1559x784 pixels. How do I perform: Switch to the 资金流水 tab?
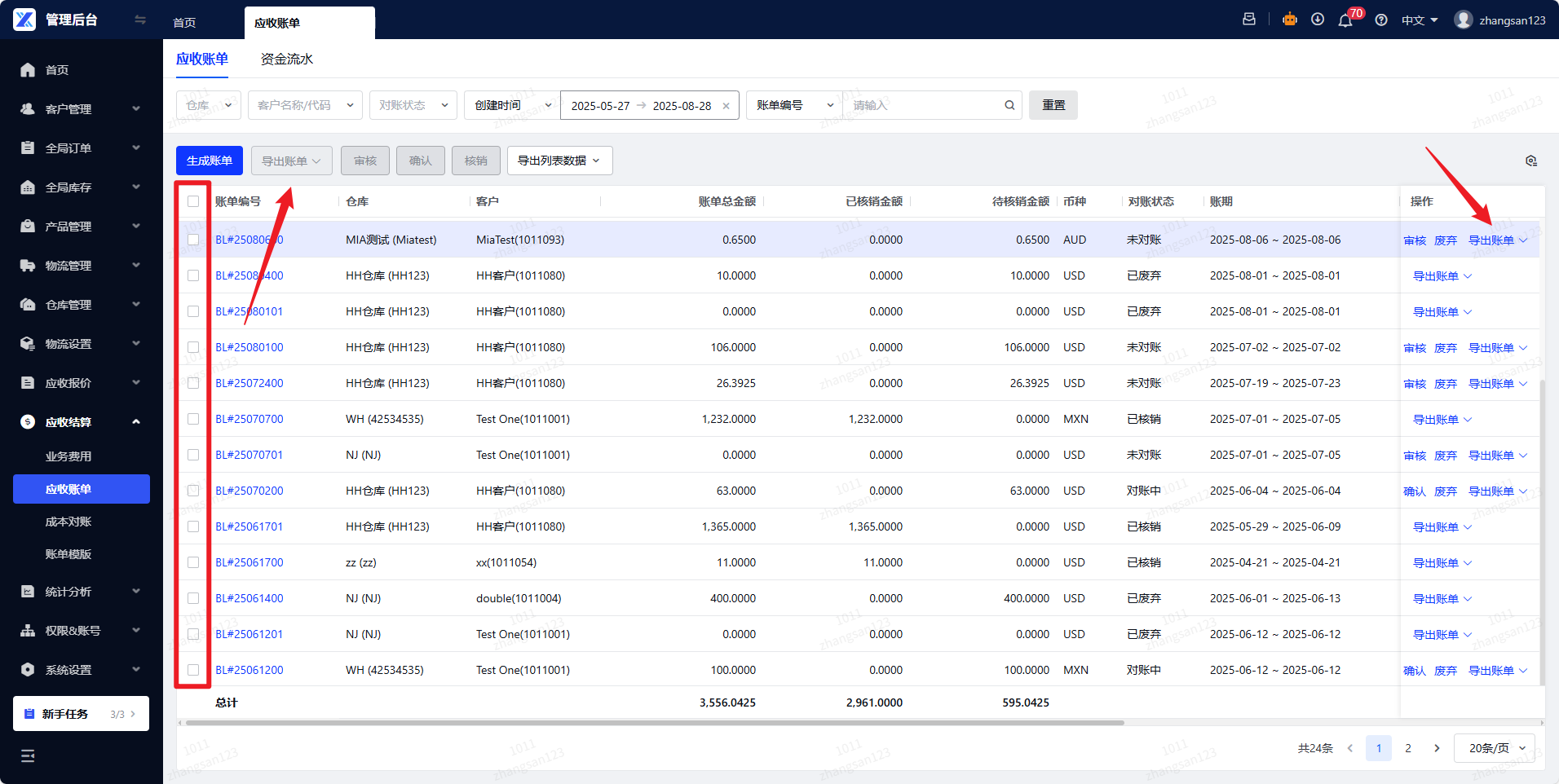(286, 59)
